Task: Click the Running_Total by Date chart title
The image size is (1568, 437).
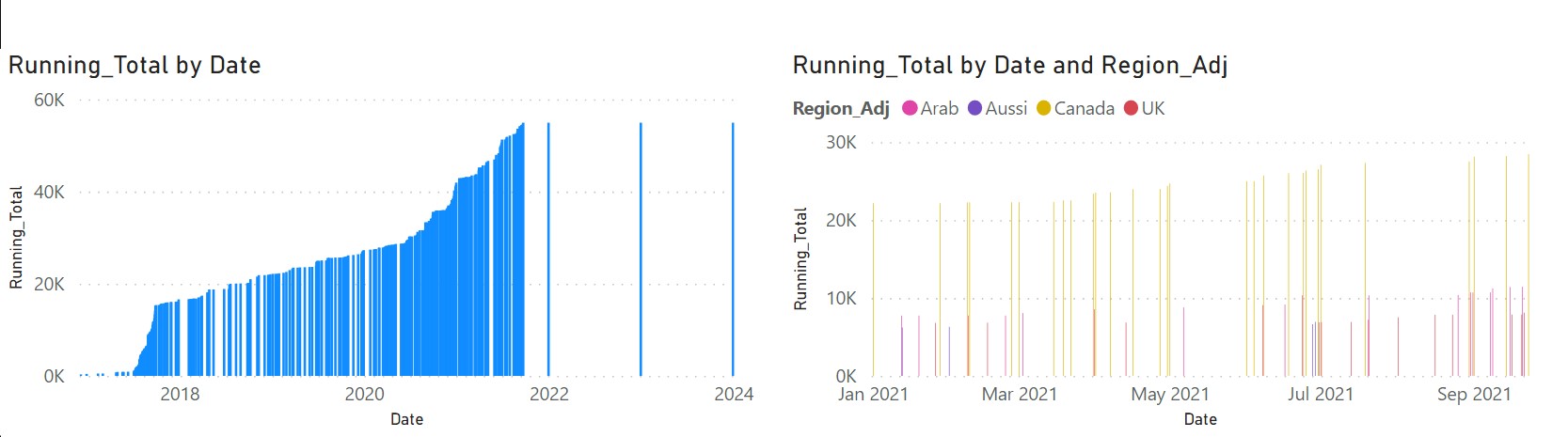Action: pyautogui.click(x=135, y=65)
